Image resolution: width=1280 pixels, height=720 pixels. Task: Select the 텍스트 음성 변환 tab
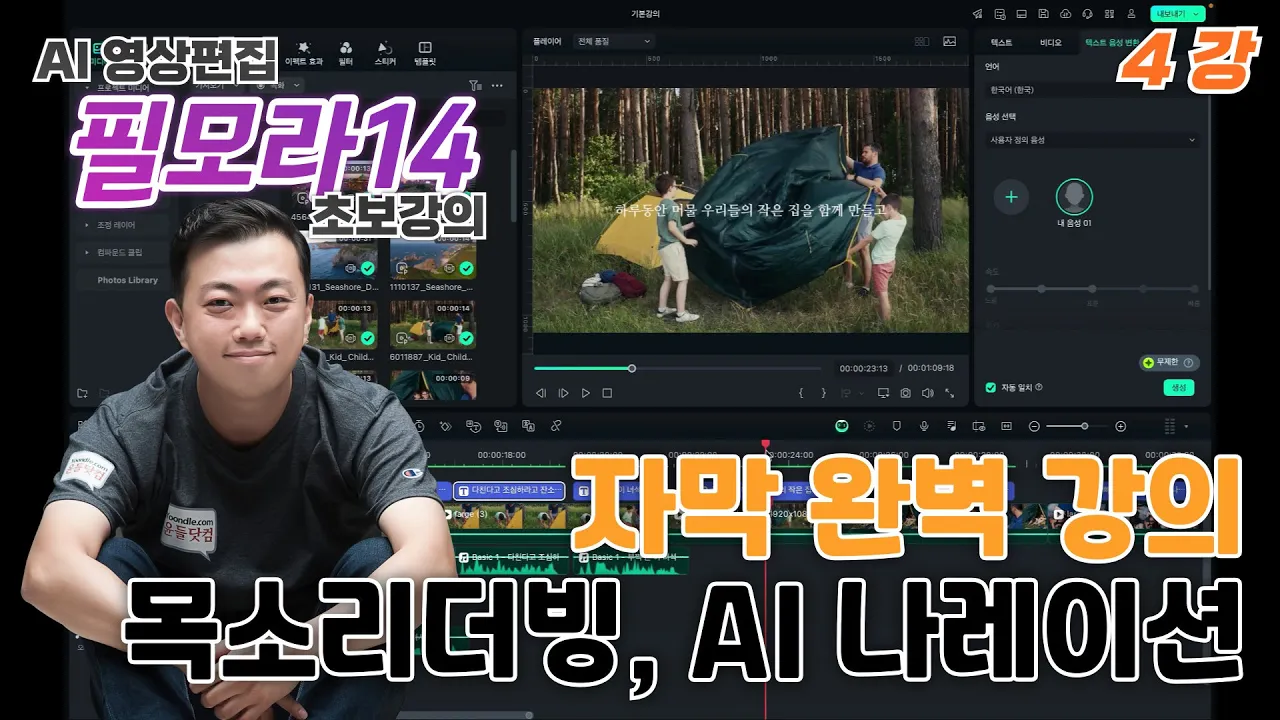point(1111,43)
